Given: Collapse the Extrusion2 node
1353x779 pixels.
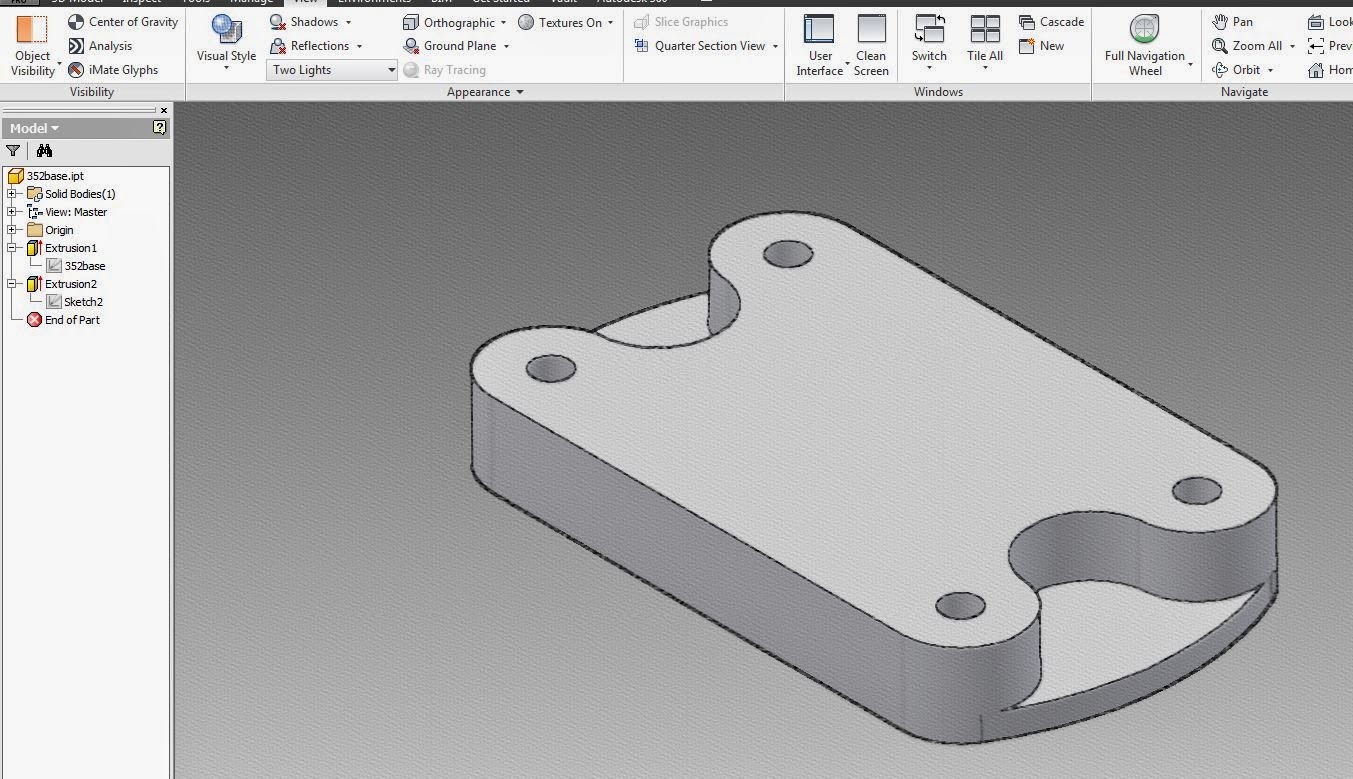Looking at the screenshot, I should pos(12,284).
